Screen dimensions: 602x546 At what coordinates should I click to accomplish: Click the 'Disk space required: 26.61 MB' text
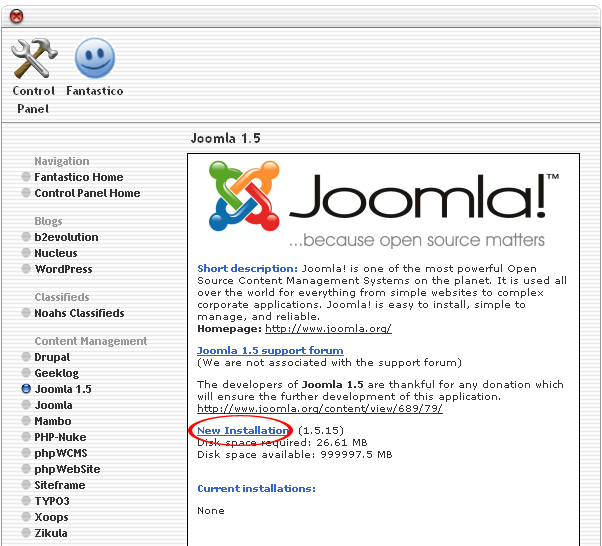(282, 443)
